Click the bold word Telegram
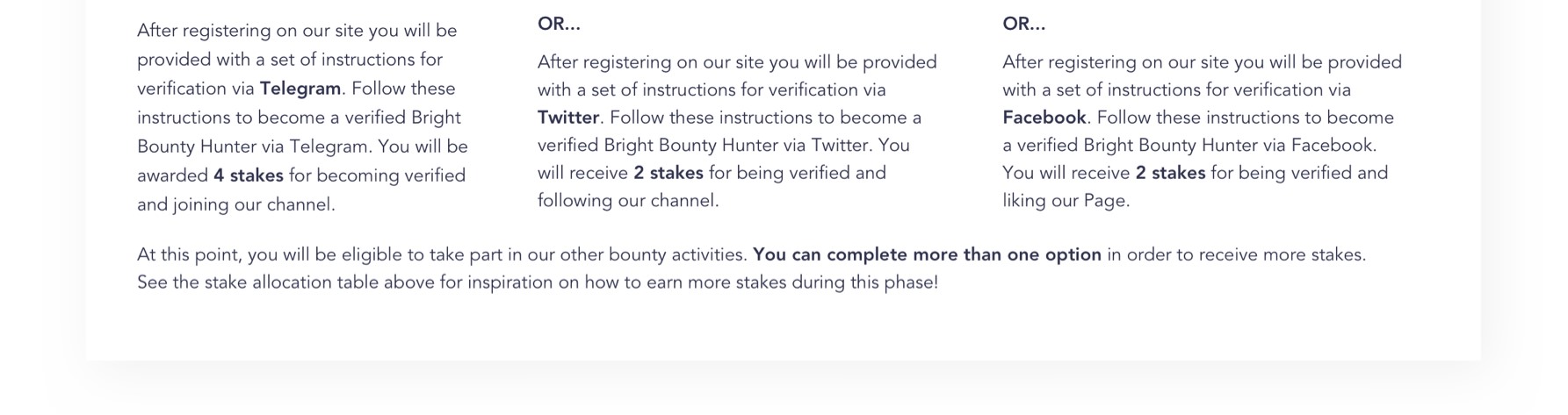 300,89
